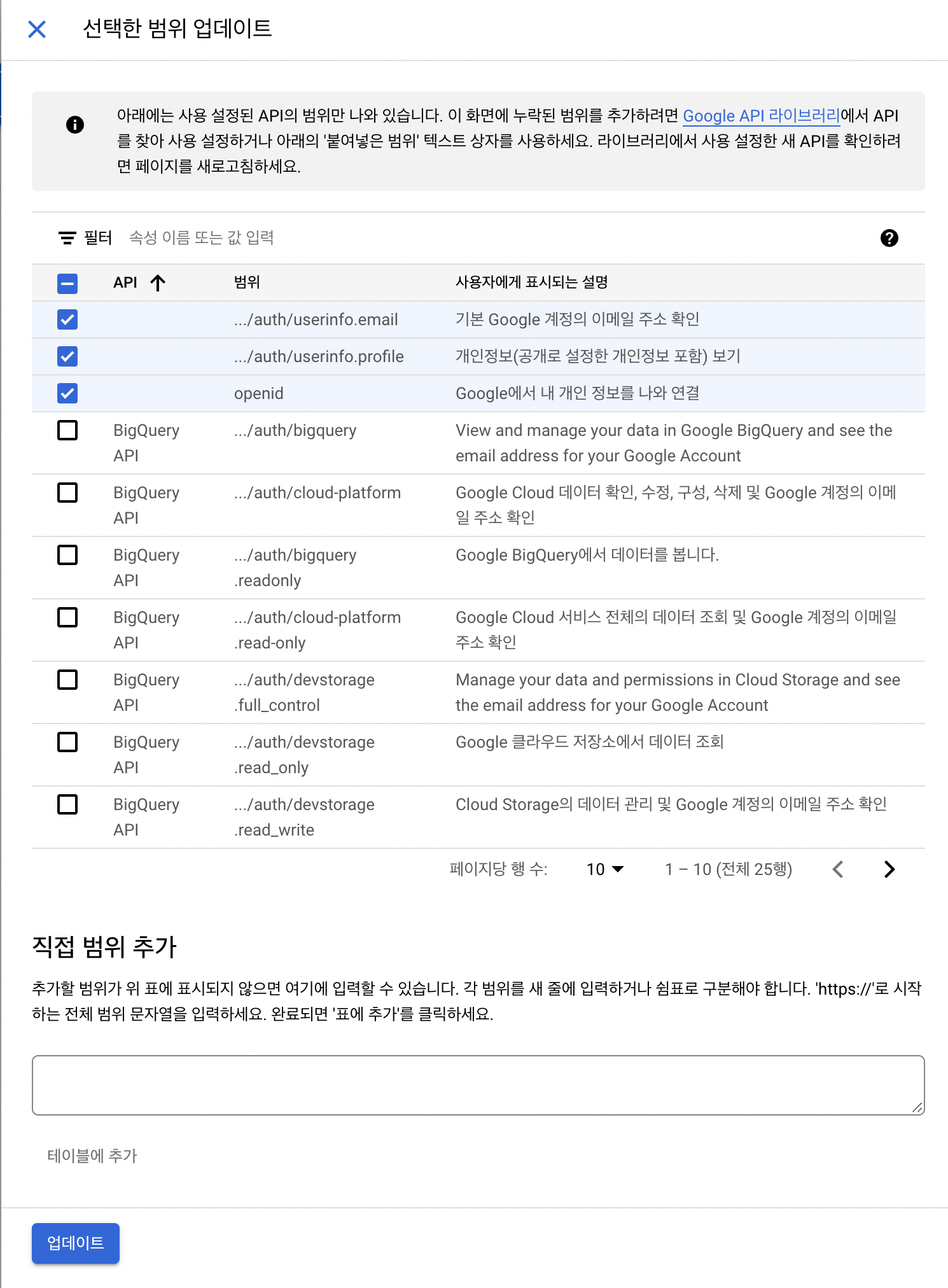Click the 테이블에 추가 button

click(92, 1156)
